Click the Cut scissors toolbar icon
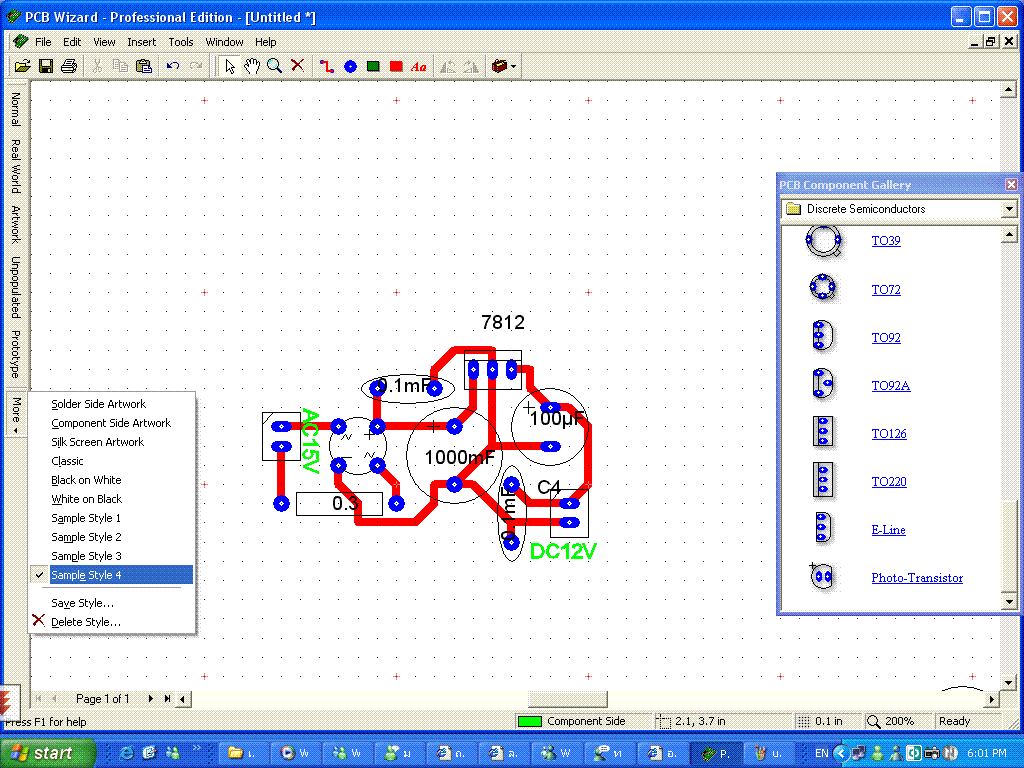This screenshot has width=1024, height=768. coord(97,66)
